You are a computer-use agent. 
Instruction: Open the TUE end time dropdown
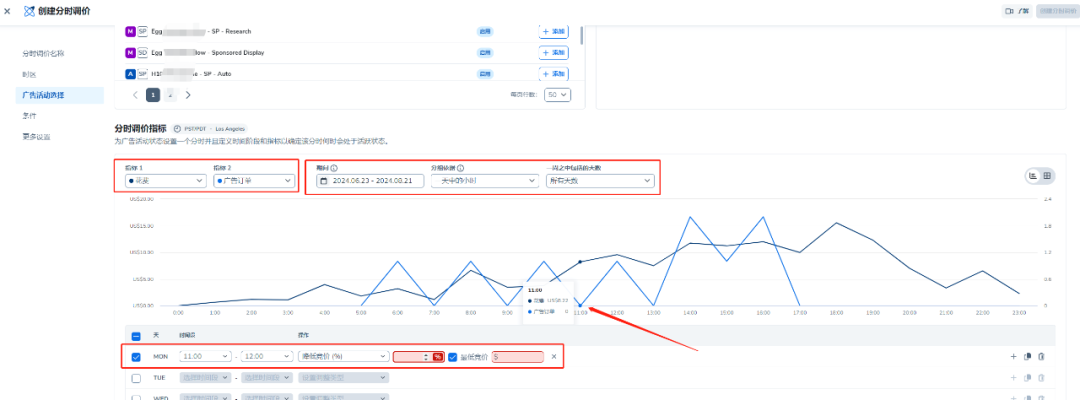point(266,378)
